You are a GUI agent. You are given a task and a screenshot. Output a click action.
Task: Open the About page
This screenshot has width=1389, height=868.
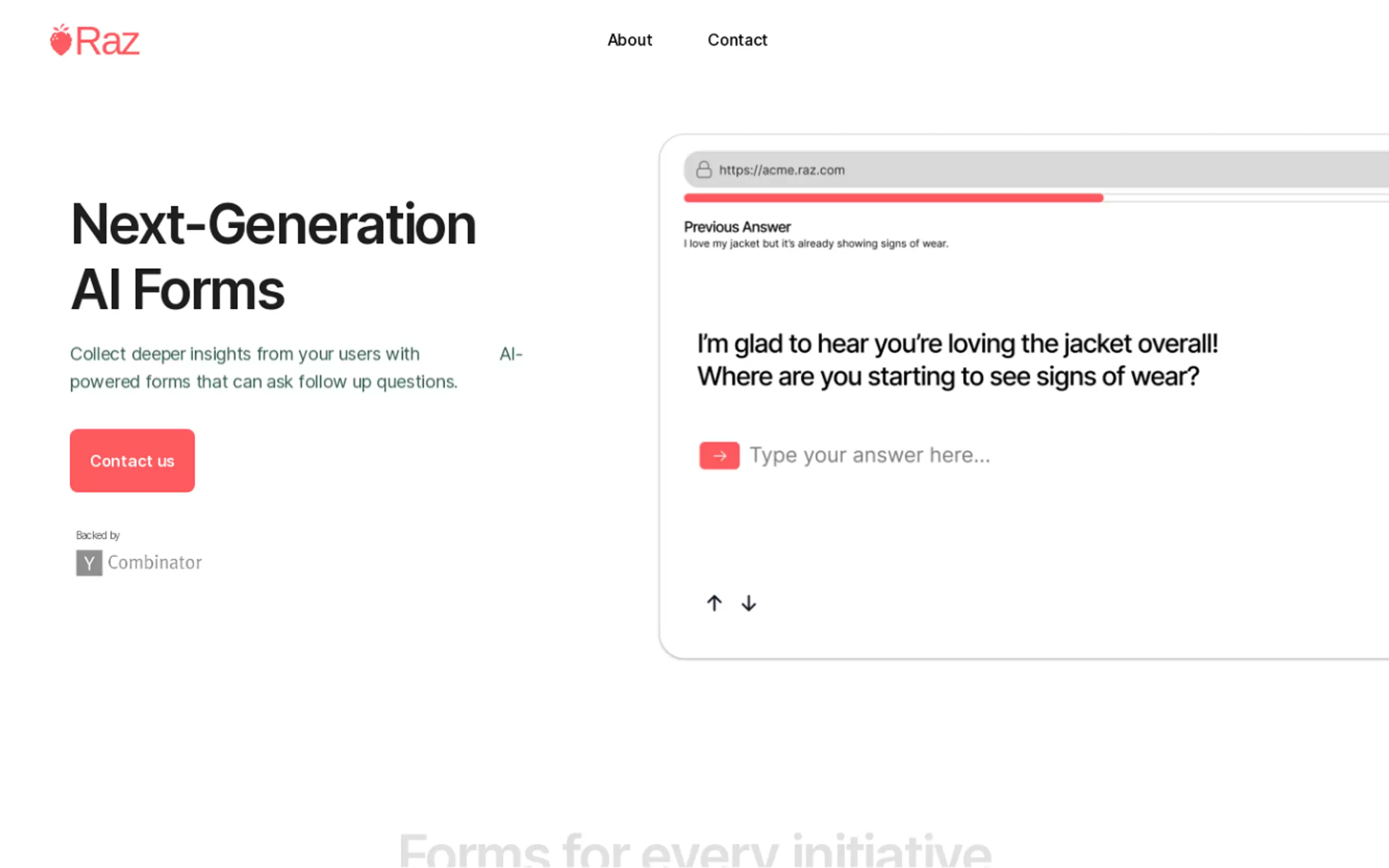click(x=629, y=39)
